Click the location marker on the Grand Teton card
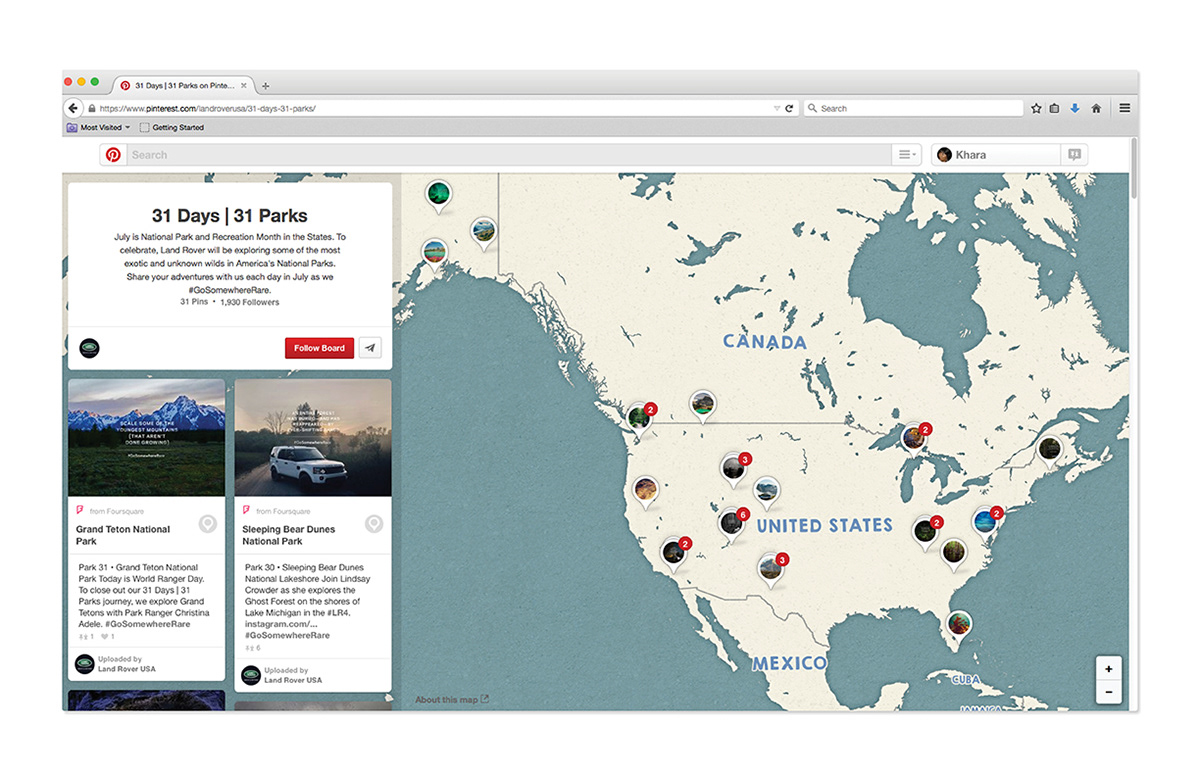 [x=208, y=524]
